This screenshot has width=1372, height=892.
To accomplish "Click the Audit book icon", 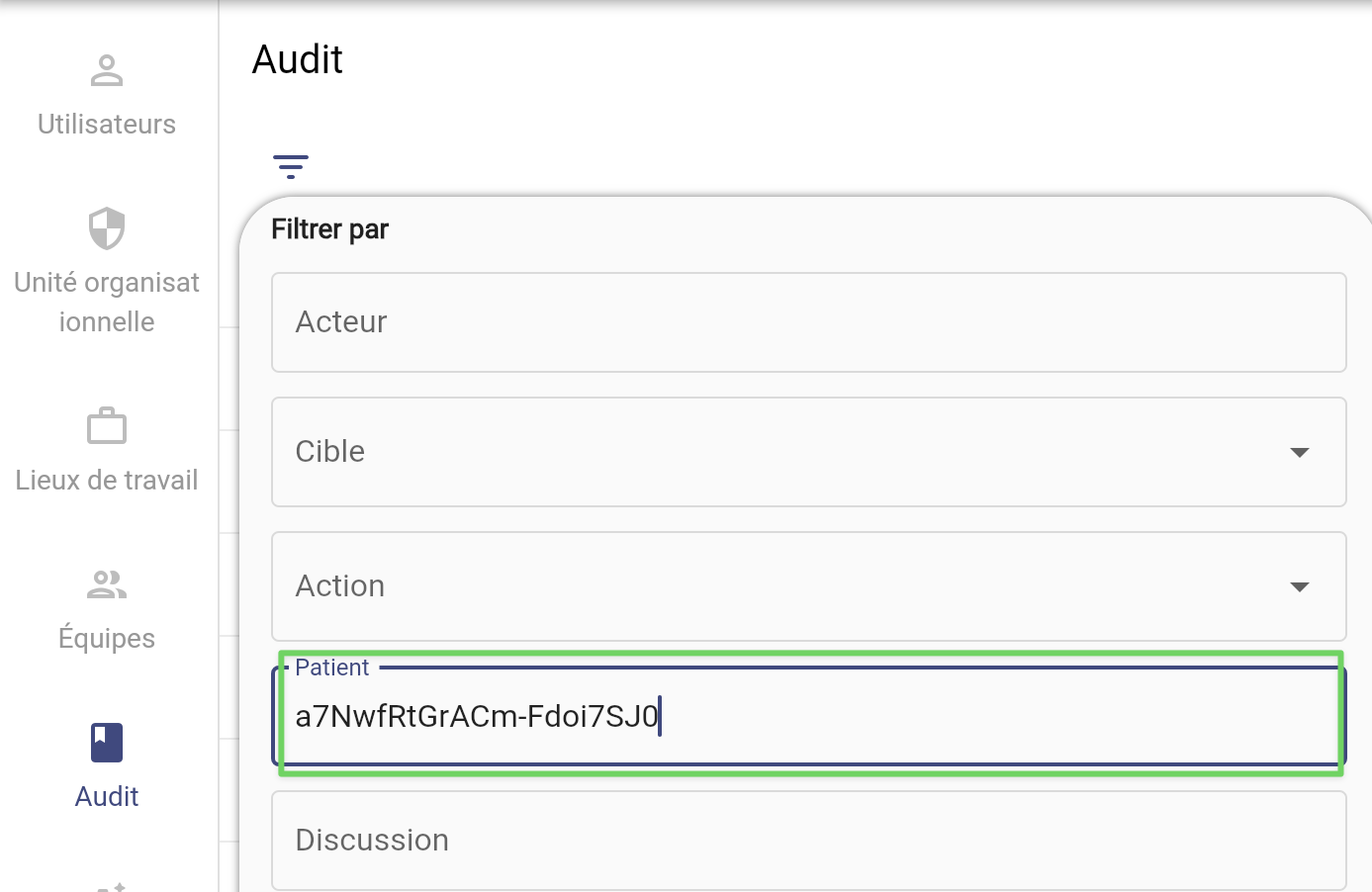I will tap(107, 743).
